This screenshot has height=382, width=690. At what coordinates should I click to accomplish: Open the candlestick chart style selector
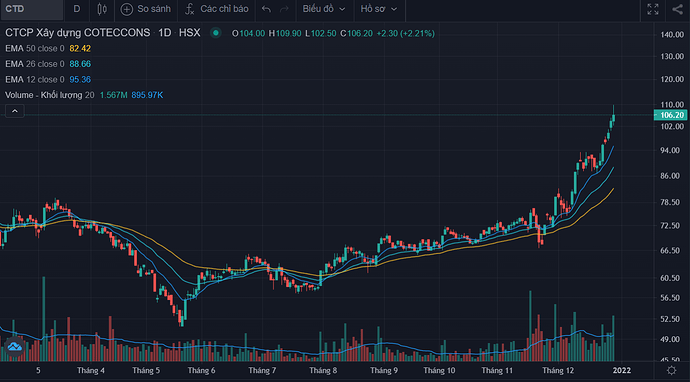click(102, 9)
